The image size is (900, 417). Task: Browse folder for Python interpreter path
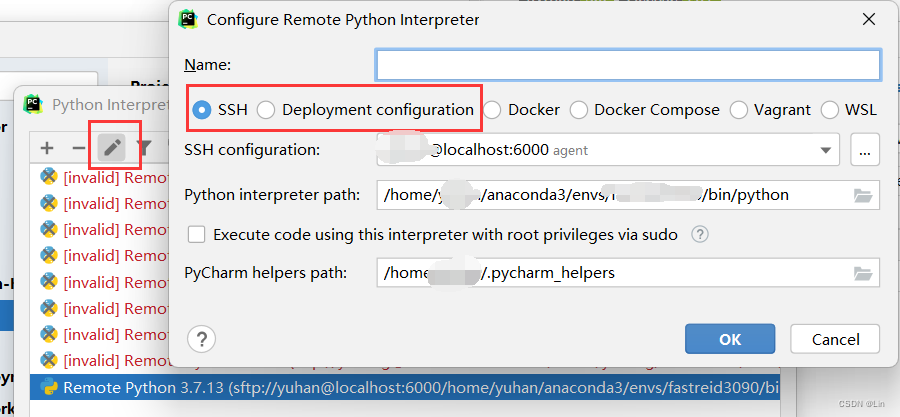pos(863,195)
